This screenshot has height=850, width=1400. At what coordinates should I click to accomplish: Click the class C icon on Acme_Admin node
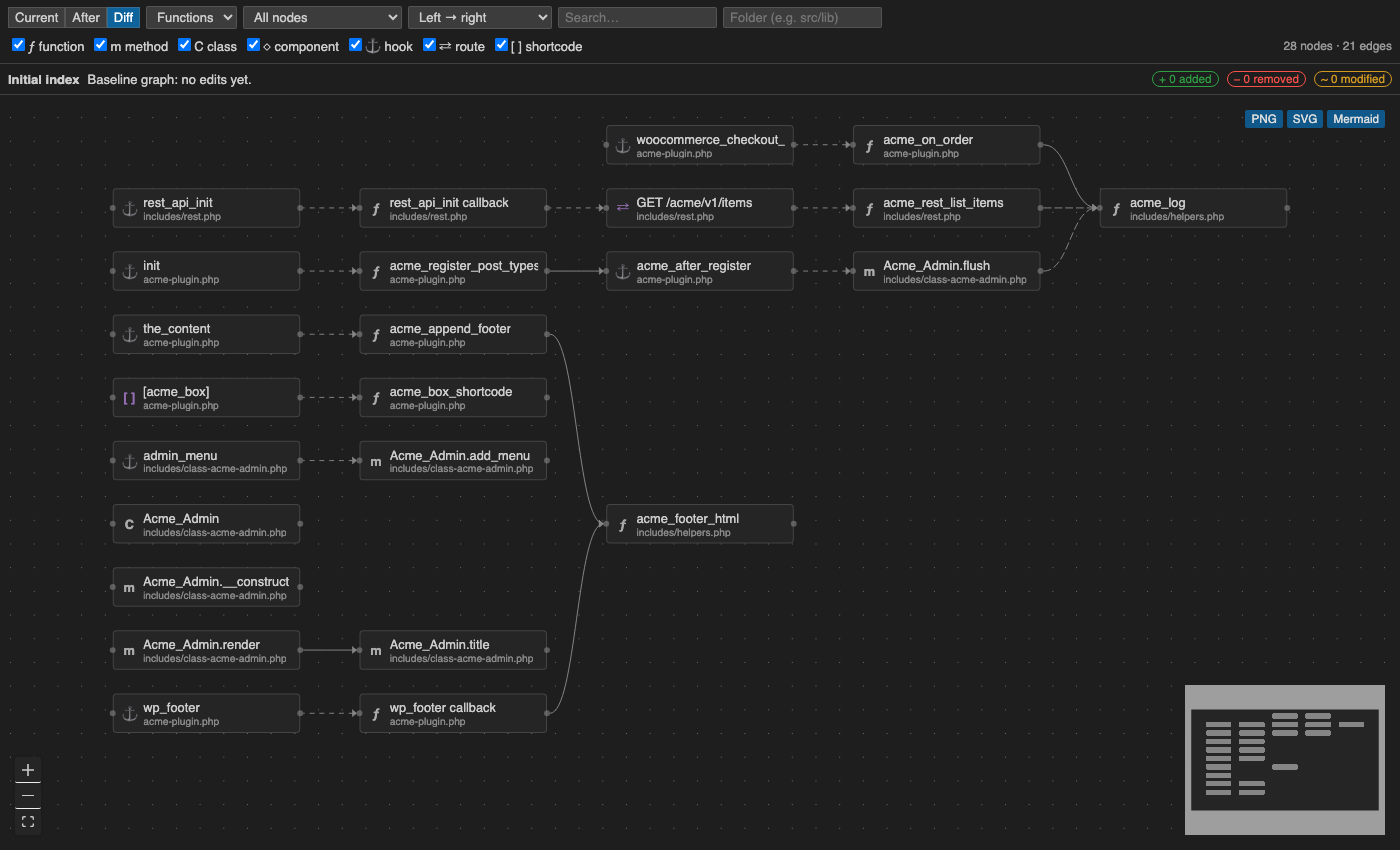pyautogui.click(x=129, y=524)
